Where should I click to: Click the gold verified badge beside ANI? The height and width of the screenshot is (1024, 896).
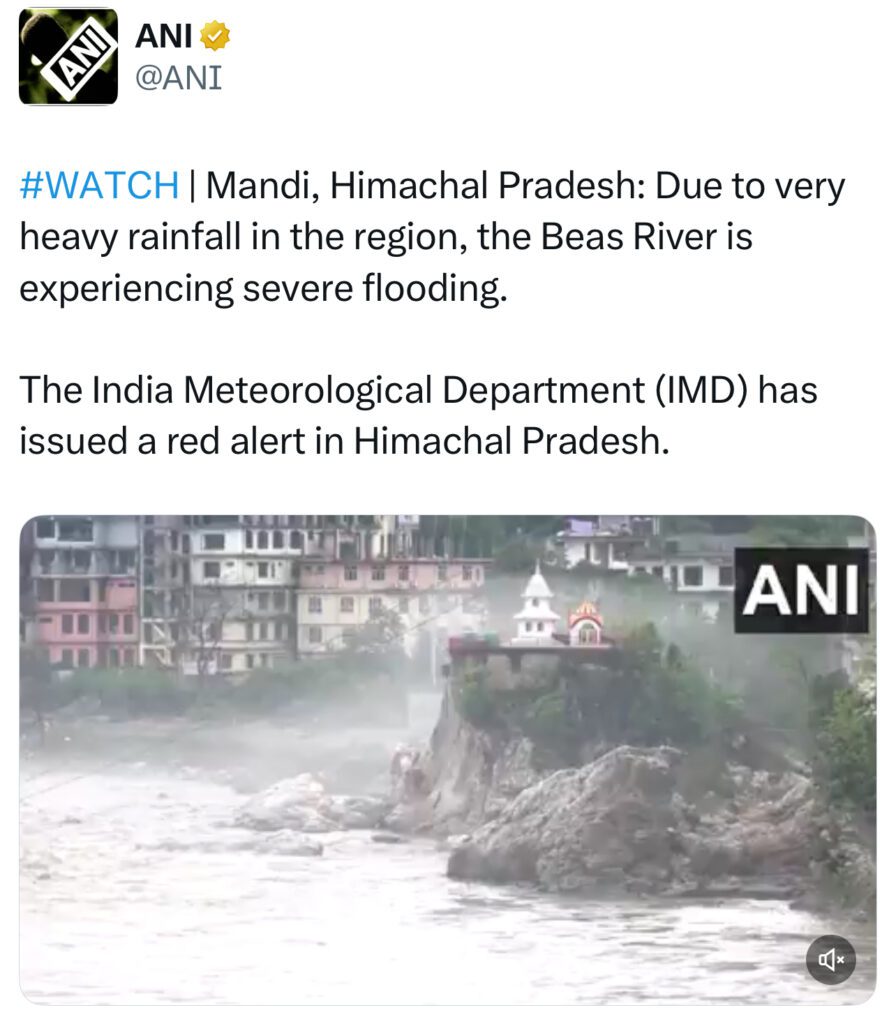pos(215,35)
